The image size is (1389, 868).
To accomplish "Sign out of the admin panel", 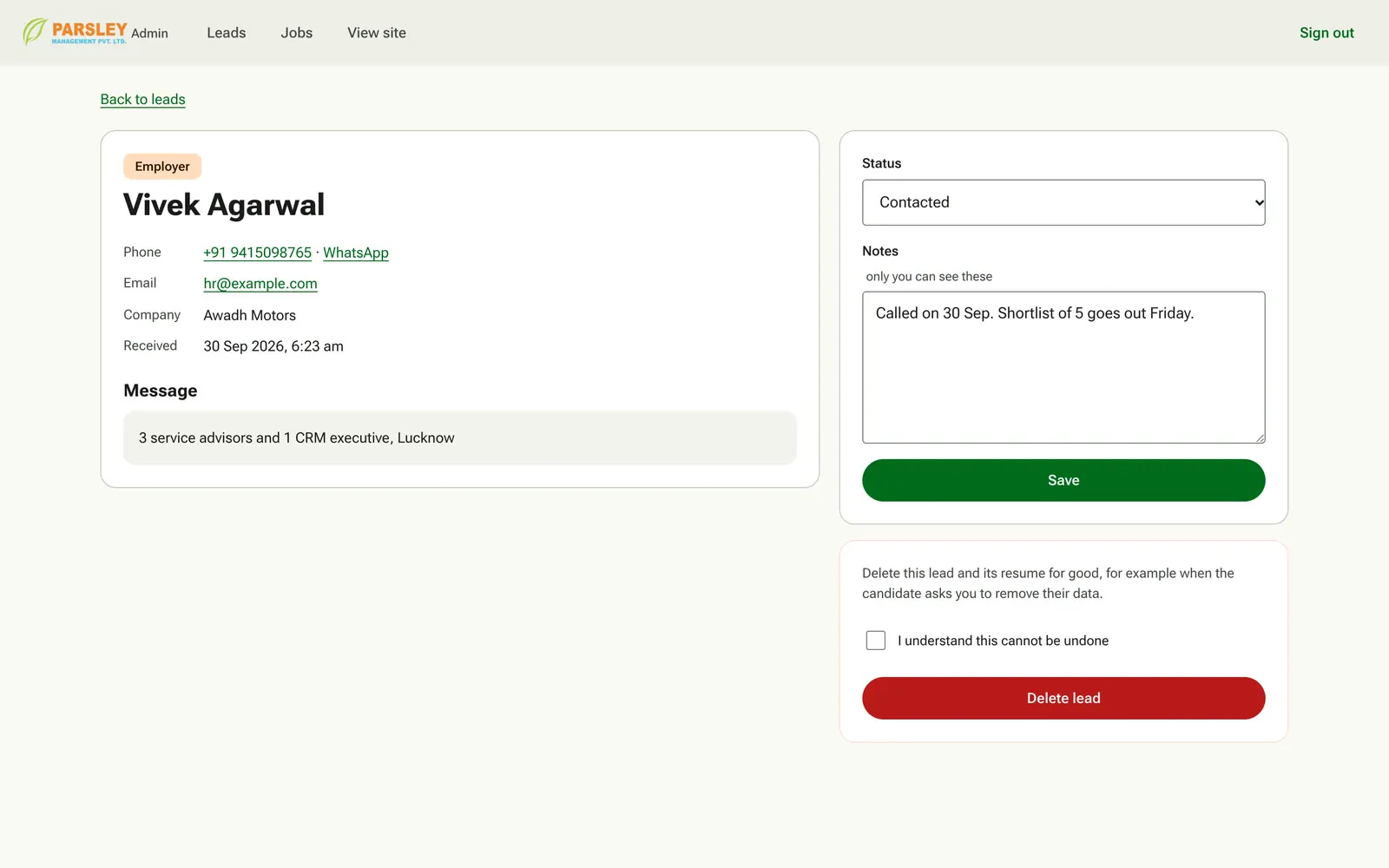I will click(1326, 33).
